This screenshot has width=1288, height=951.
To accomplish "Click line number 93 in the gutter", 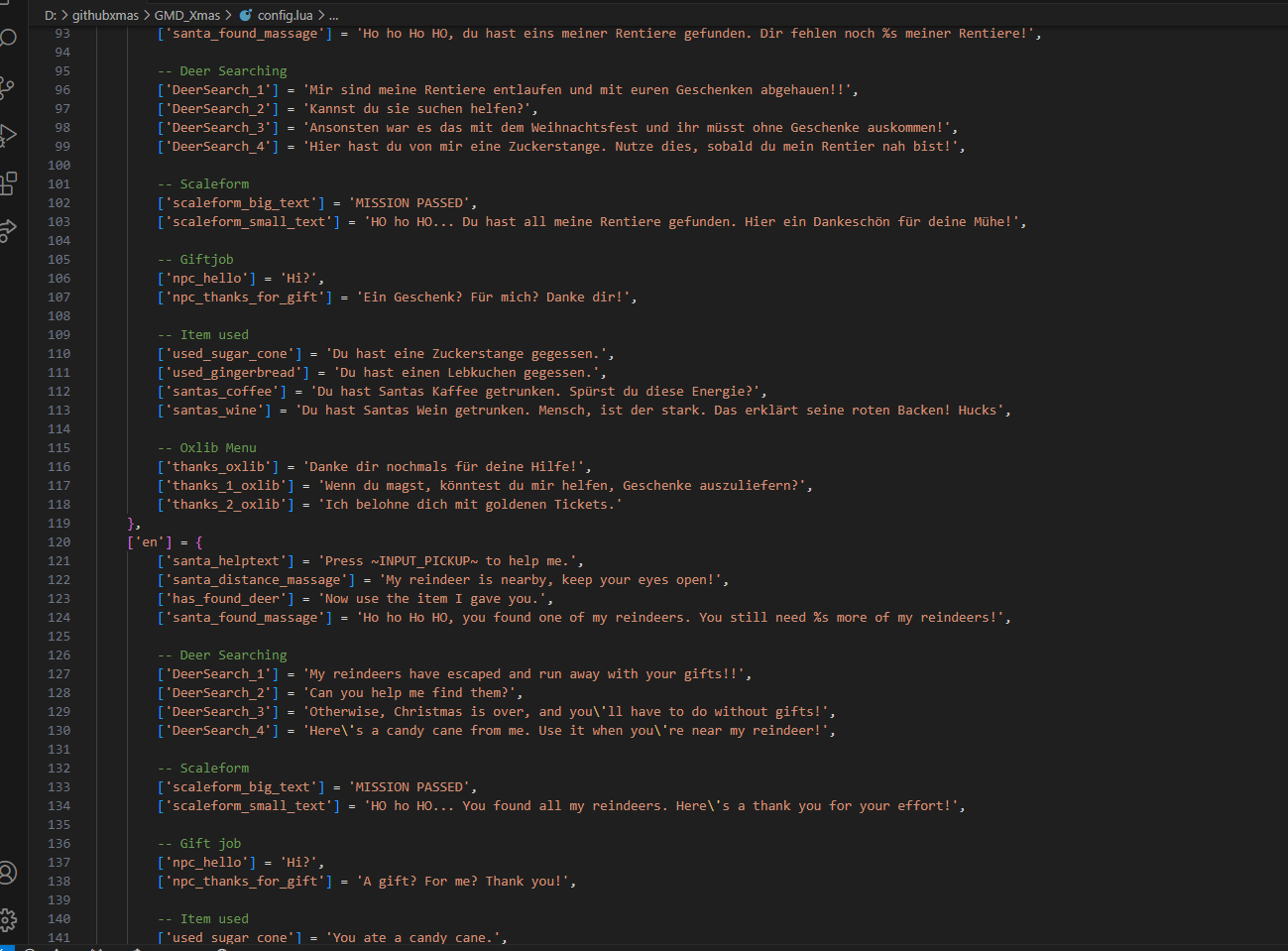I will point(62,34).
